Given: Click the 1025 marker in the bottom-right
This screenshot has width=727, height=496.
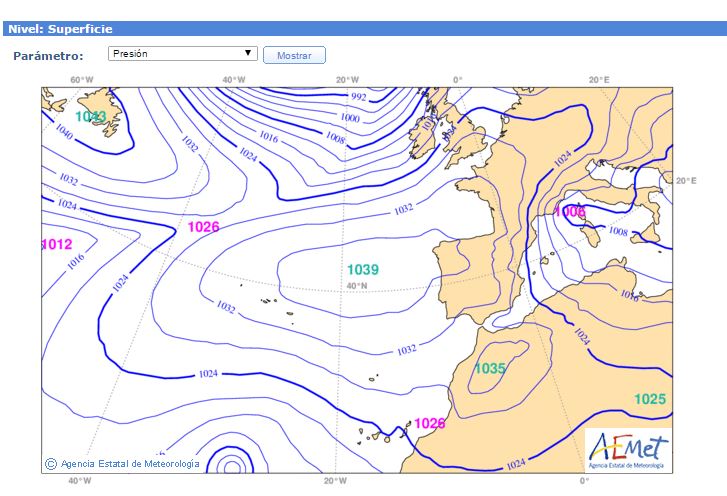Looking at the screenshot, I should [649, 399].
